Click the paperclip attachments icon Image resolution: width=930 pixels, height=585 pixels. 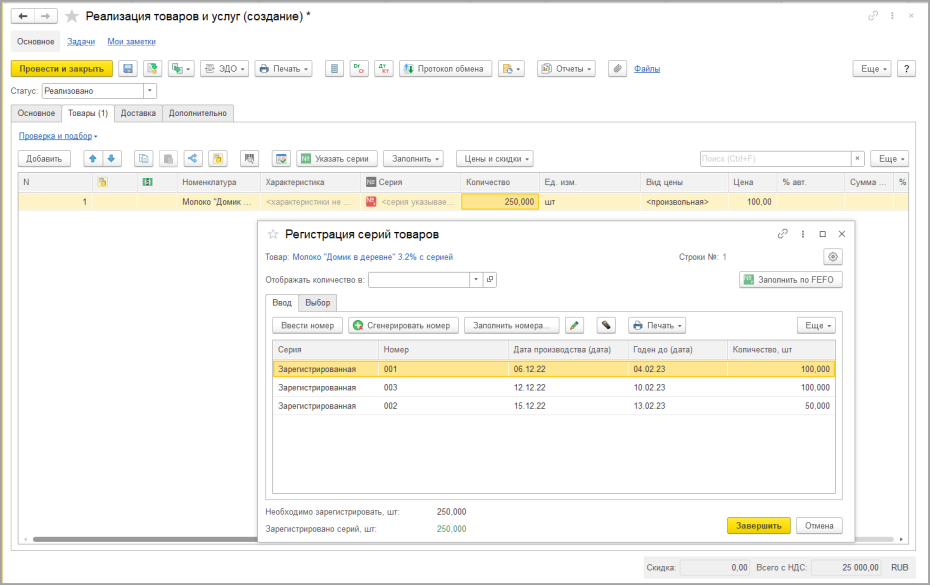tap(617, 69)
